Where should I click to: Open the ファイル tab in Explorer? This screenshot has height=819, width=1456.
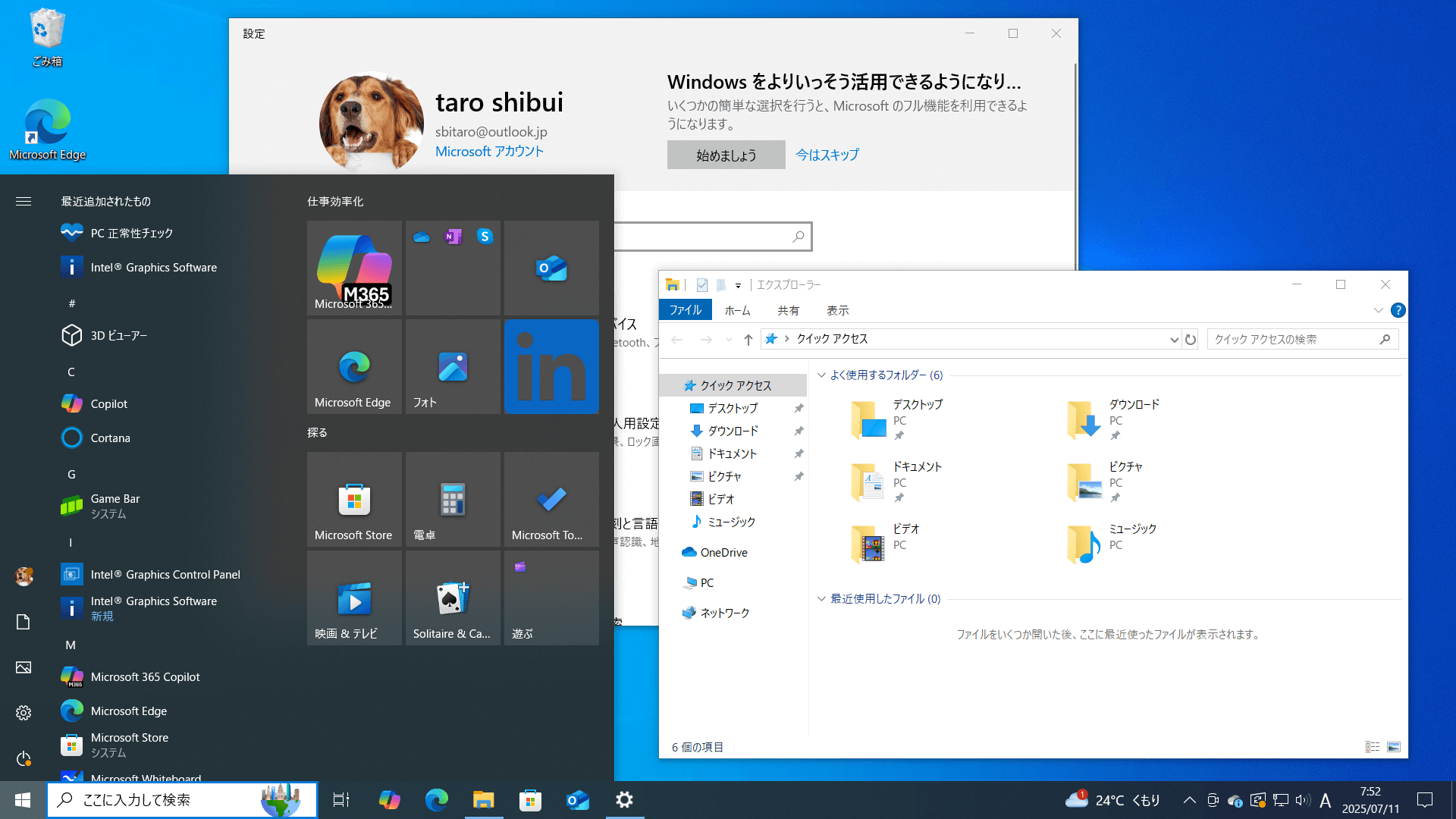click(x=686, y=310)
